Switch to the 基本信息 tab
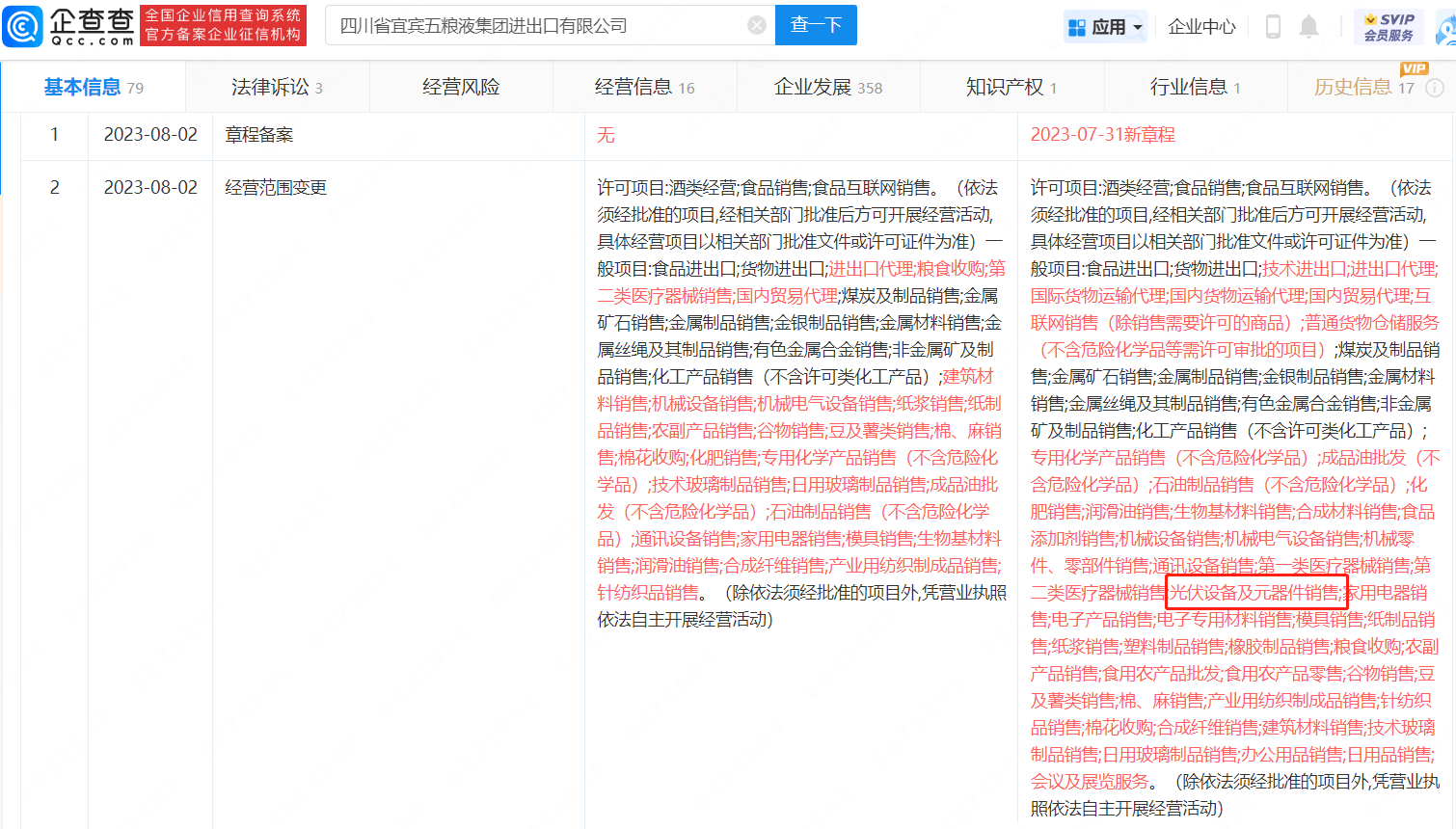 click(93, 88)
